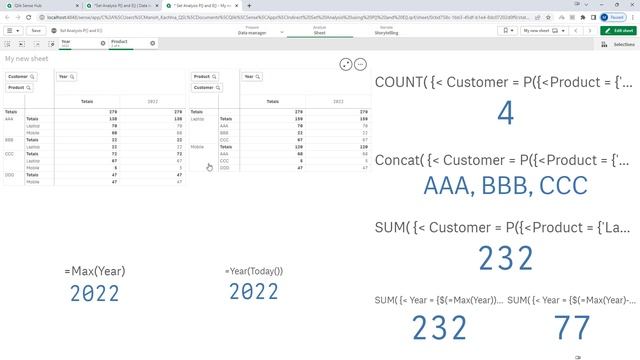This screenshot has width=640, height=360.
Task: Clear the Product selection
Action: pyautogui.click(x=153, y=43)
